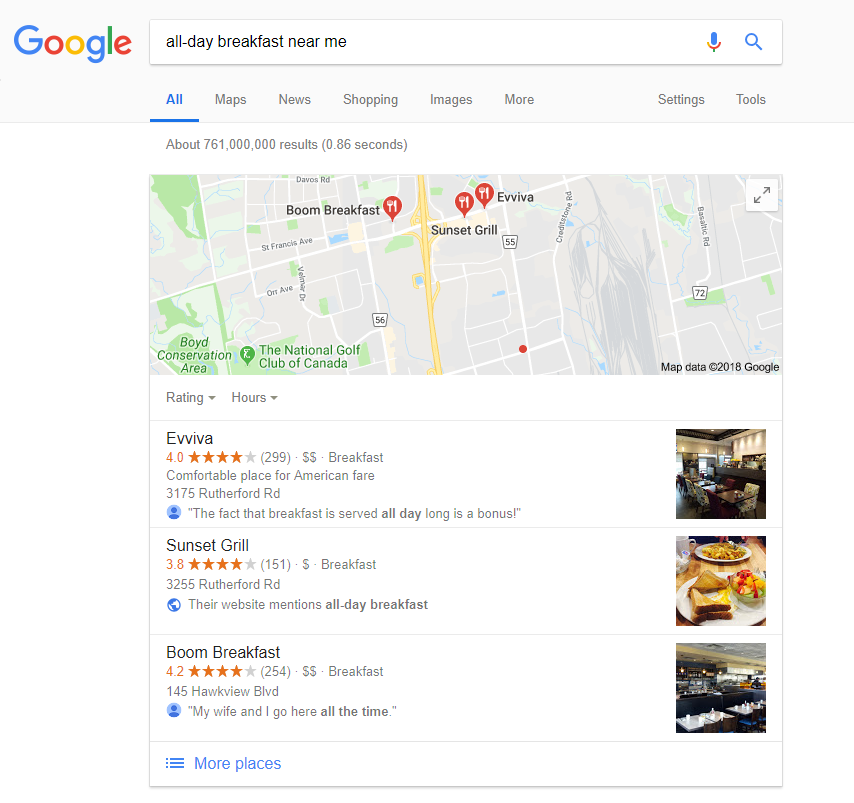Screen dimensions: 854x803
Task: Select the Evviva red map pin
Action: pos(484,195)
